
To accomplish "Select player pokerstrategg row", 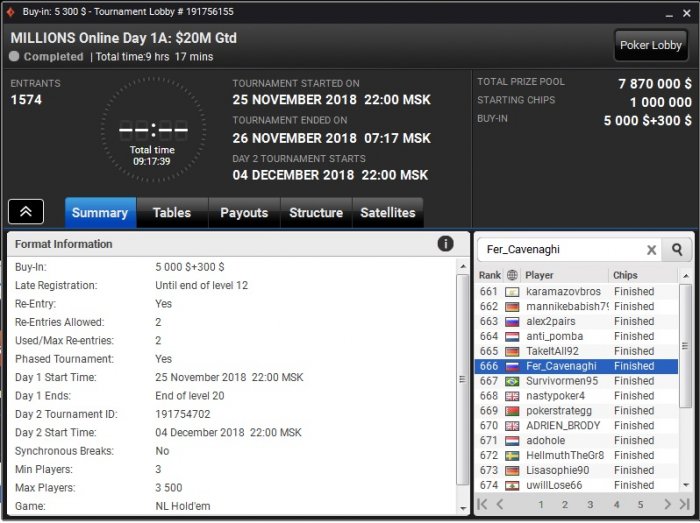I will tap(577, 411).
